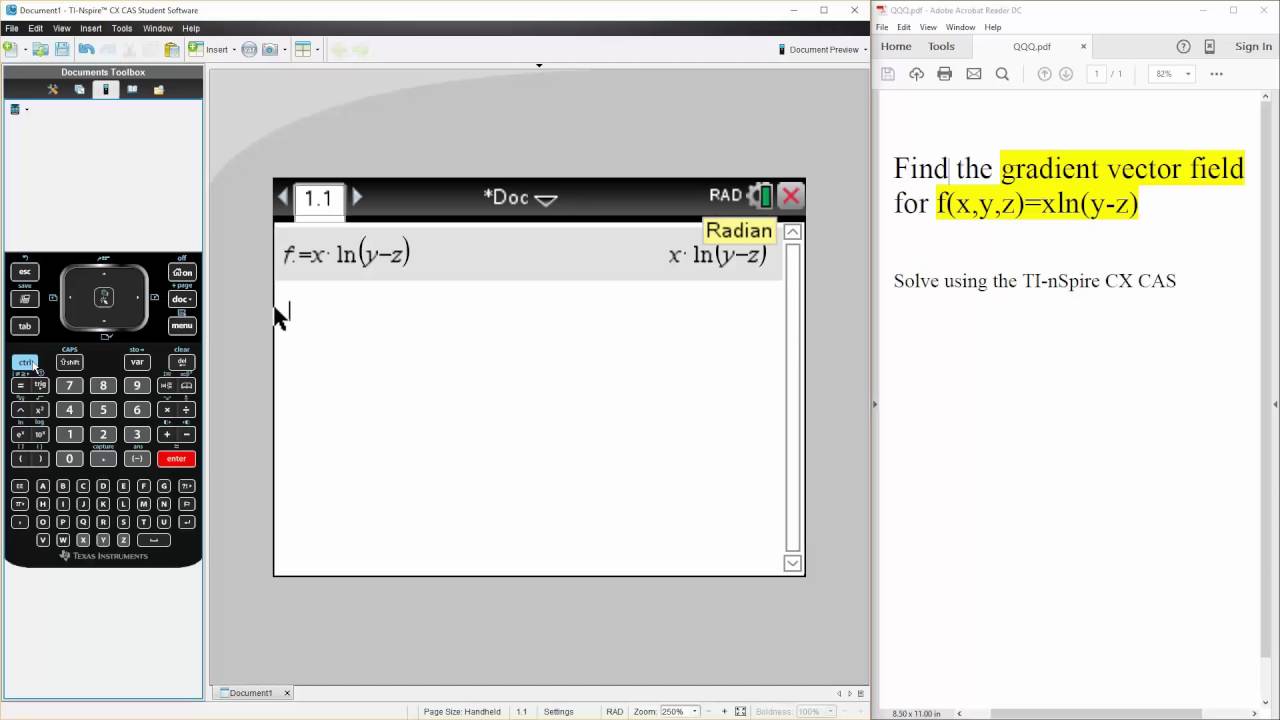Screen dimensions: 1280x720
Task: Click the red enter key on the keypad
Action: pos(176,459)
